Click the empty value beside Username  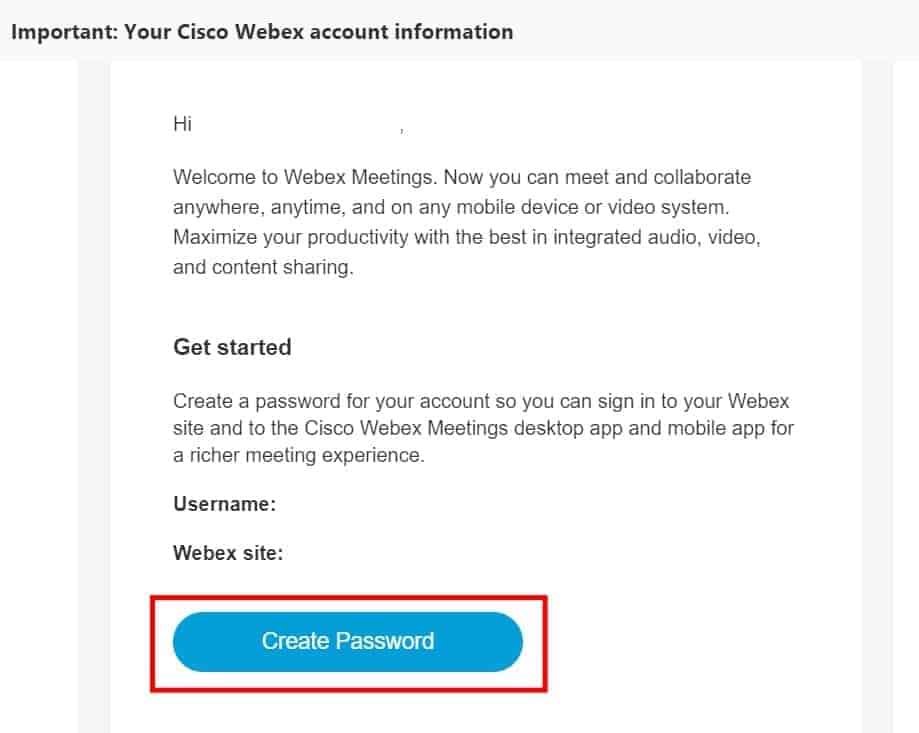(410, 504)
